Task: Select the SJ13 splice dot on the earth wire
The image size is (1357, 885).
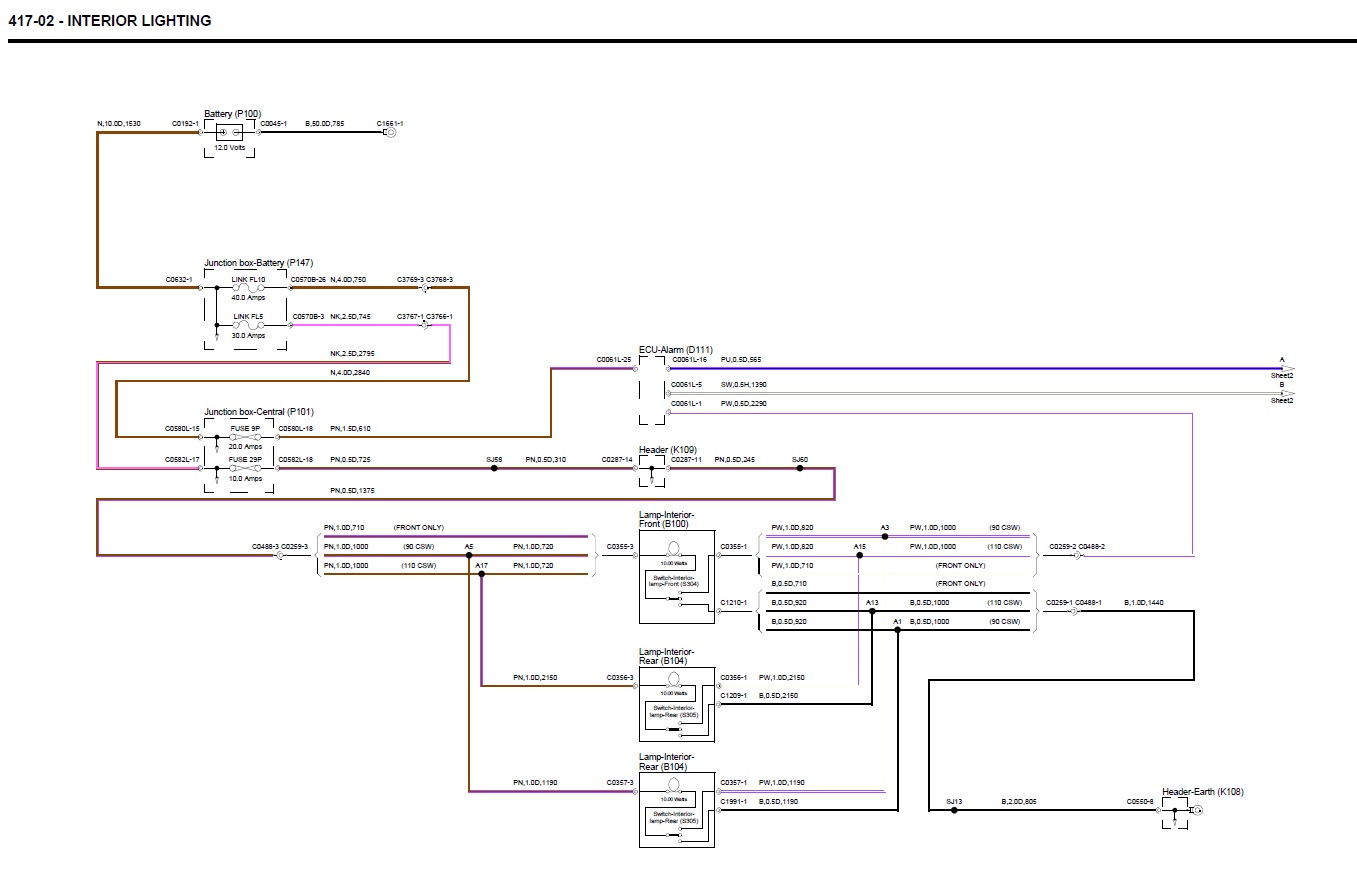Action: click(930, 810)
